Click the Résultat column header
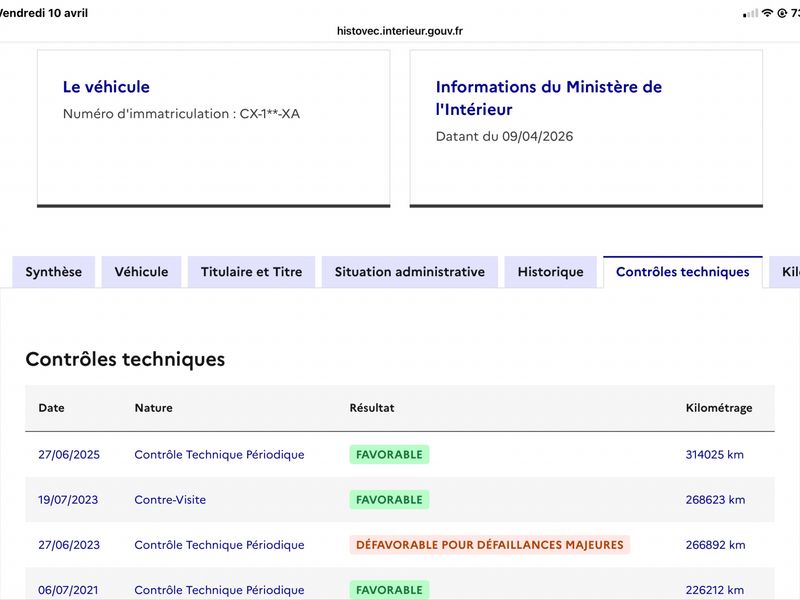The width and height of the screenshot is (800, 600). (x=372, y=408)
